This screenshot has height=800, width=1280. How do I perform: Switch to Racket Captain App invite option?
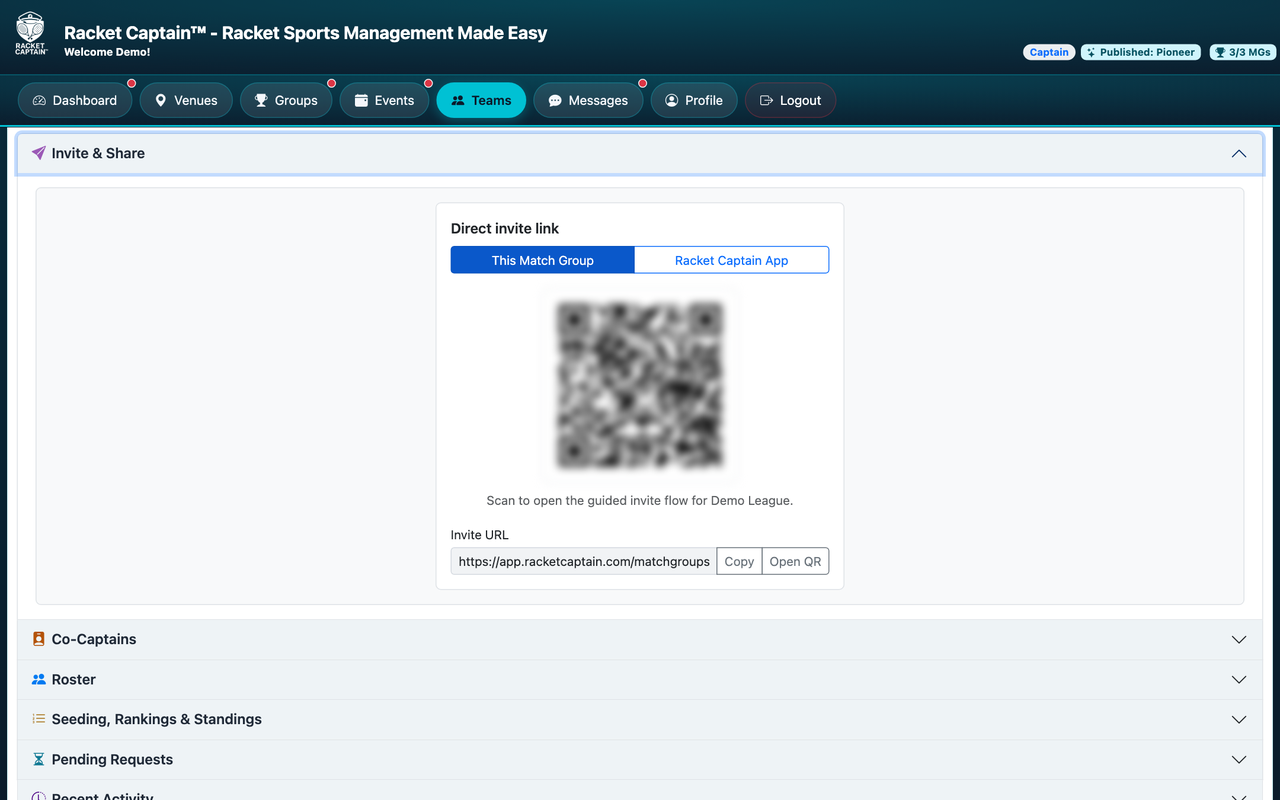(732, 260)
